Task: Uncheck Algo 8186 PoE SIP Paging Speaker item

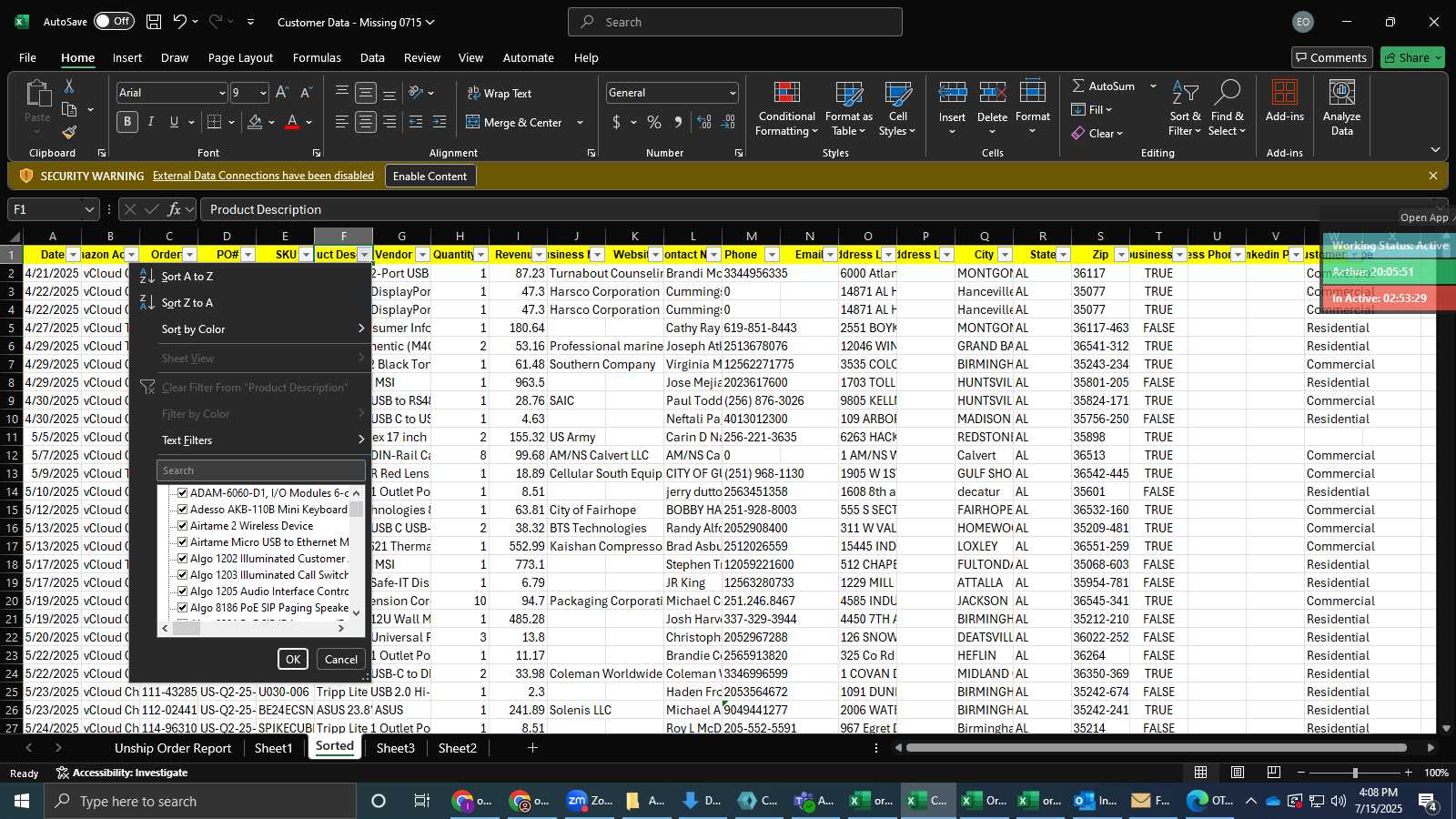Action: click(182, 608)
